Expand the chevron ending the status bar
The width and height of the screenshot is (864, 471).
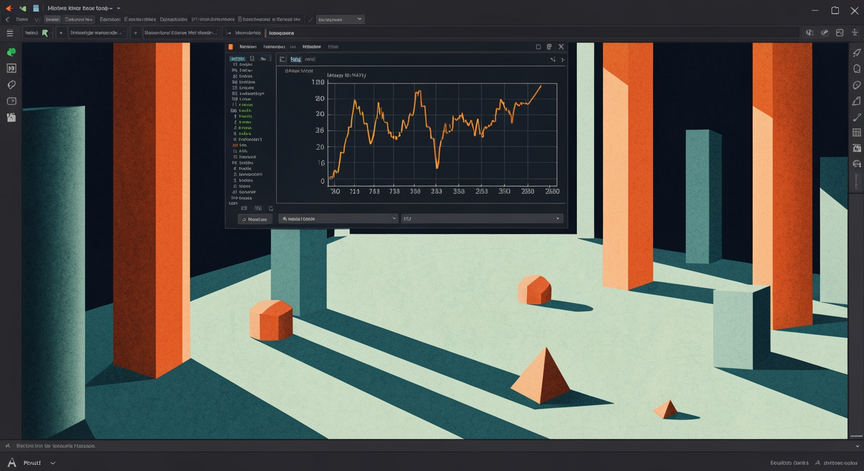[x=857, y=446]
